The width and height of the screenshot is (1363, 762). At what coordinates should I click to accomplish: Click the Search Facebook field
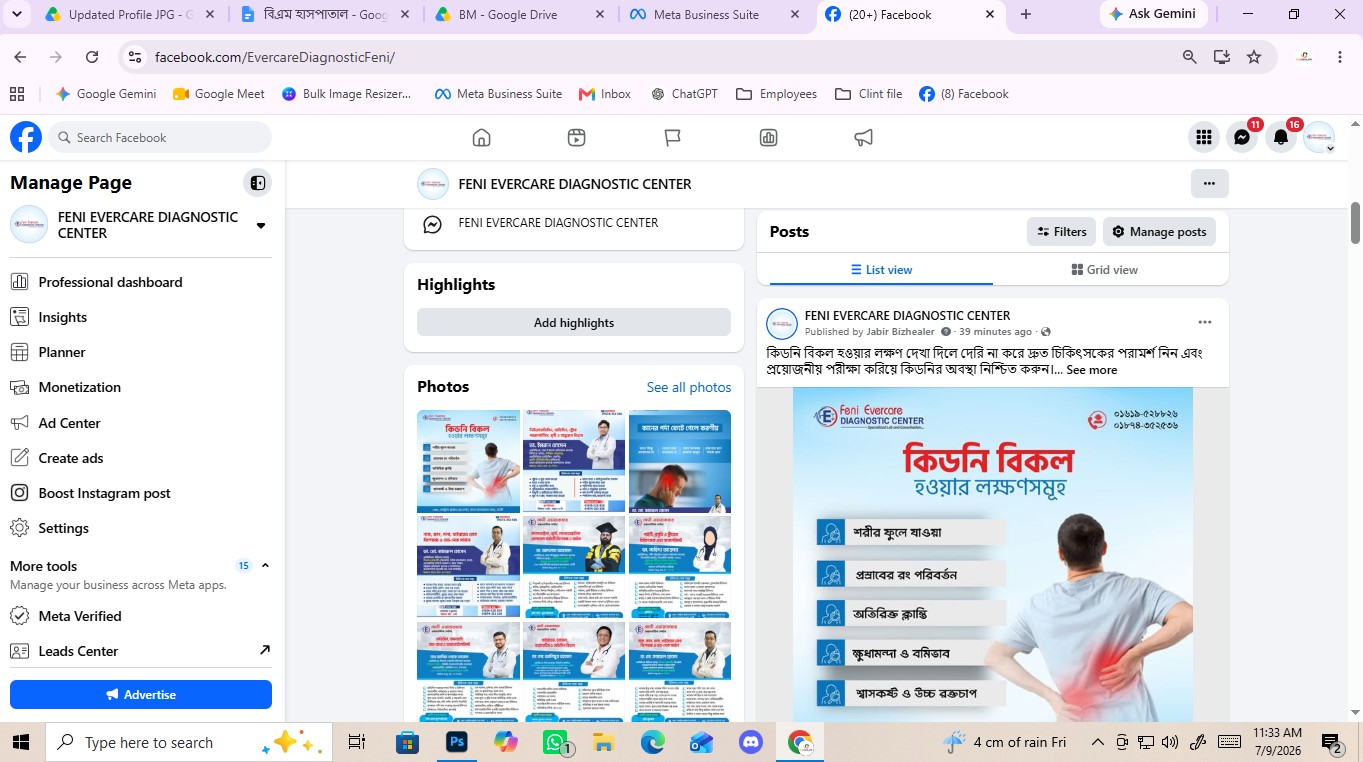pos(160,137)
